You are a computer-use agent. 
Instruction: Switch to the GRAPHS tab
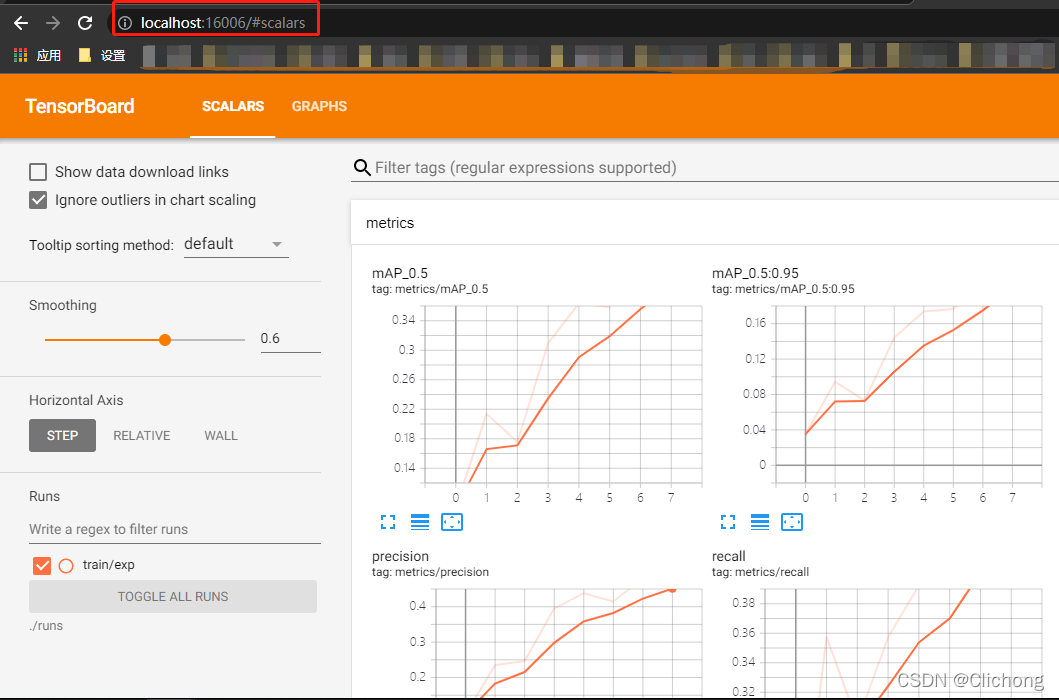pyautogui.click(x=319, y=106)
